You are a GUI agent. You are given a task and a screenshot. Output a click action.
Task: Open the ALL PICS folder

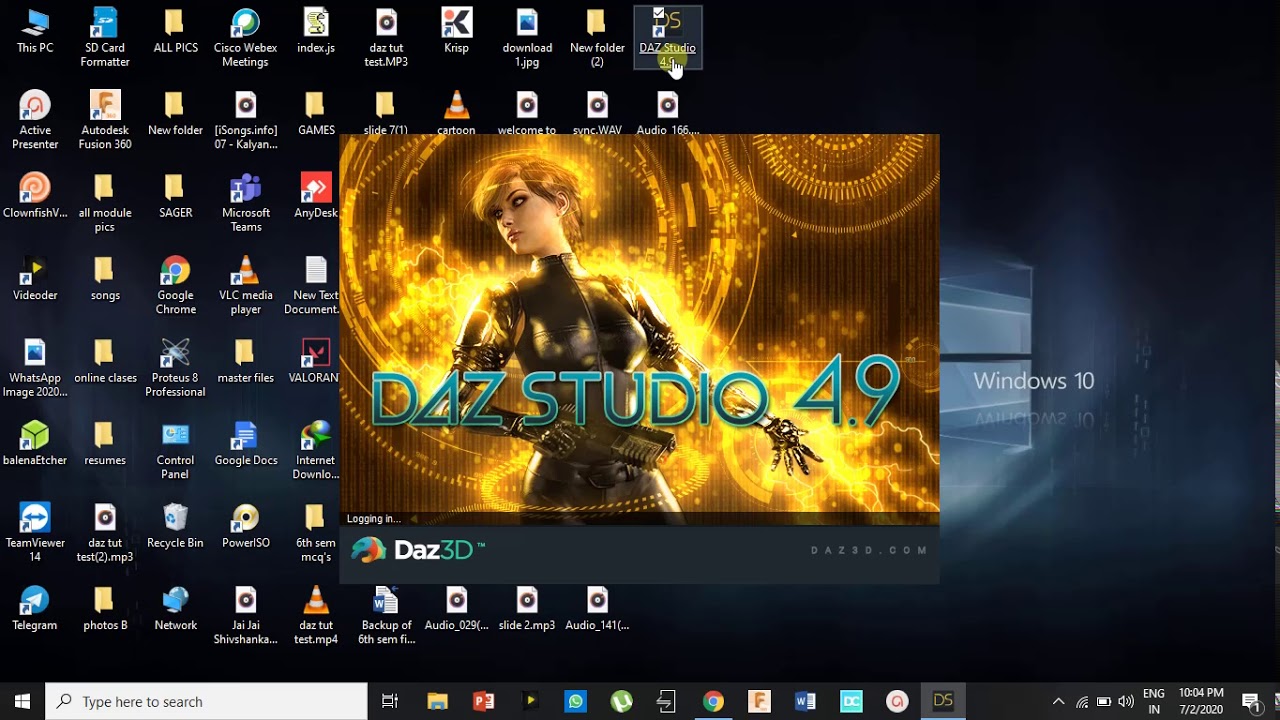[175, 32]
